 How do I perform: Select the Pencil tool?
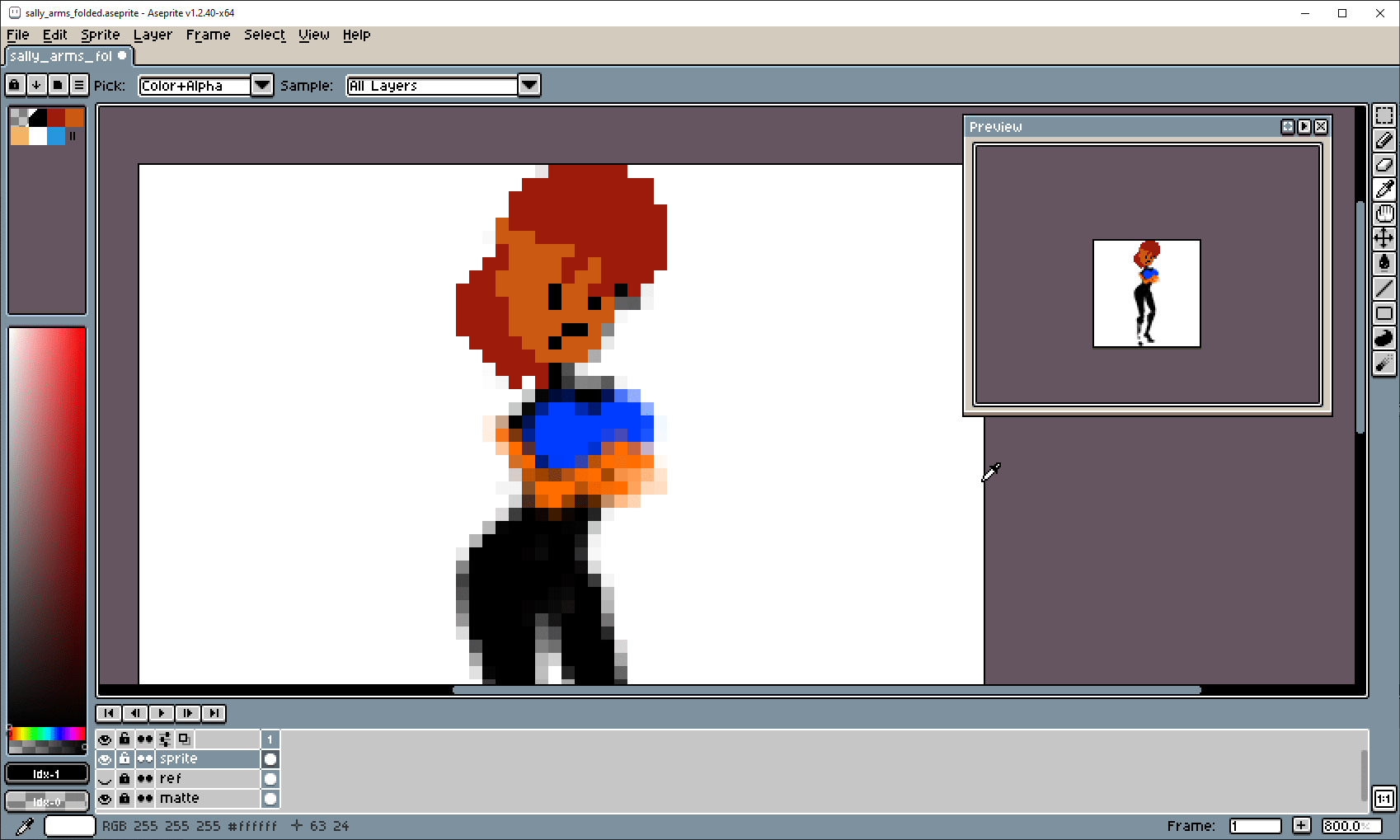(x=1384, y=140)
